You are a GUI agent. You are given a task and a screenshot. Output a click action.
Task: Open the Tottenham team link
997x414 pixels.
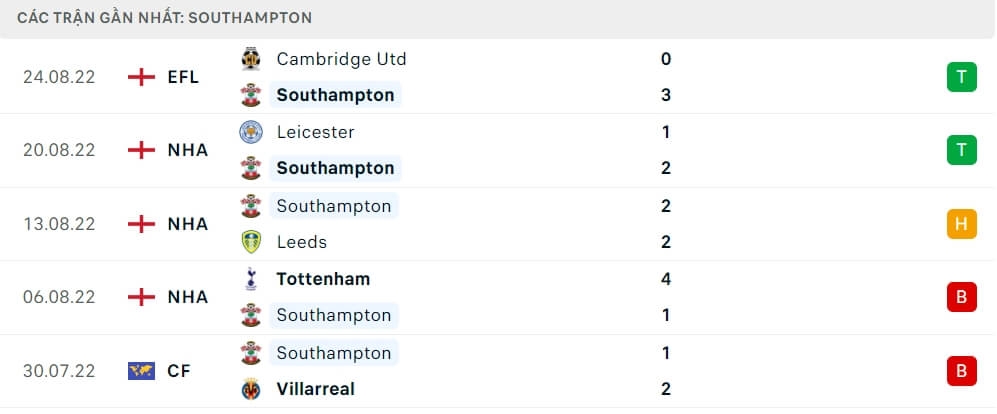coord(323,279)
